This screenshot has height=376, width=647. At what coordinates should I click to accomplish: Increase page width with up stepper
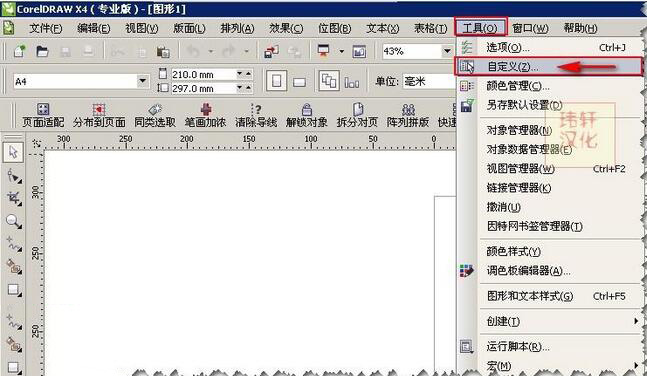[x=248, y=73]
